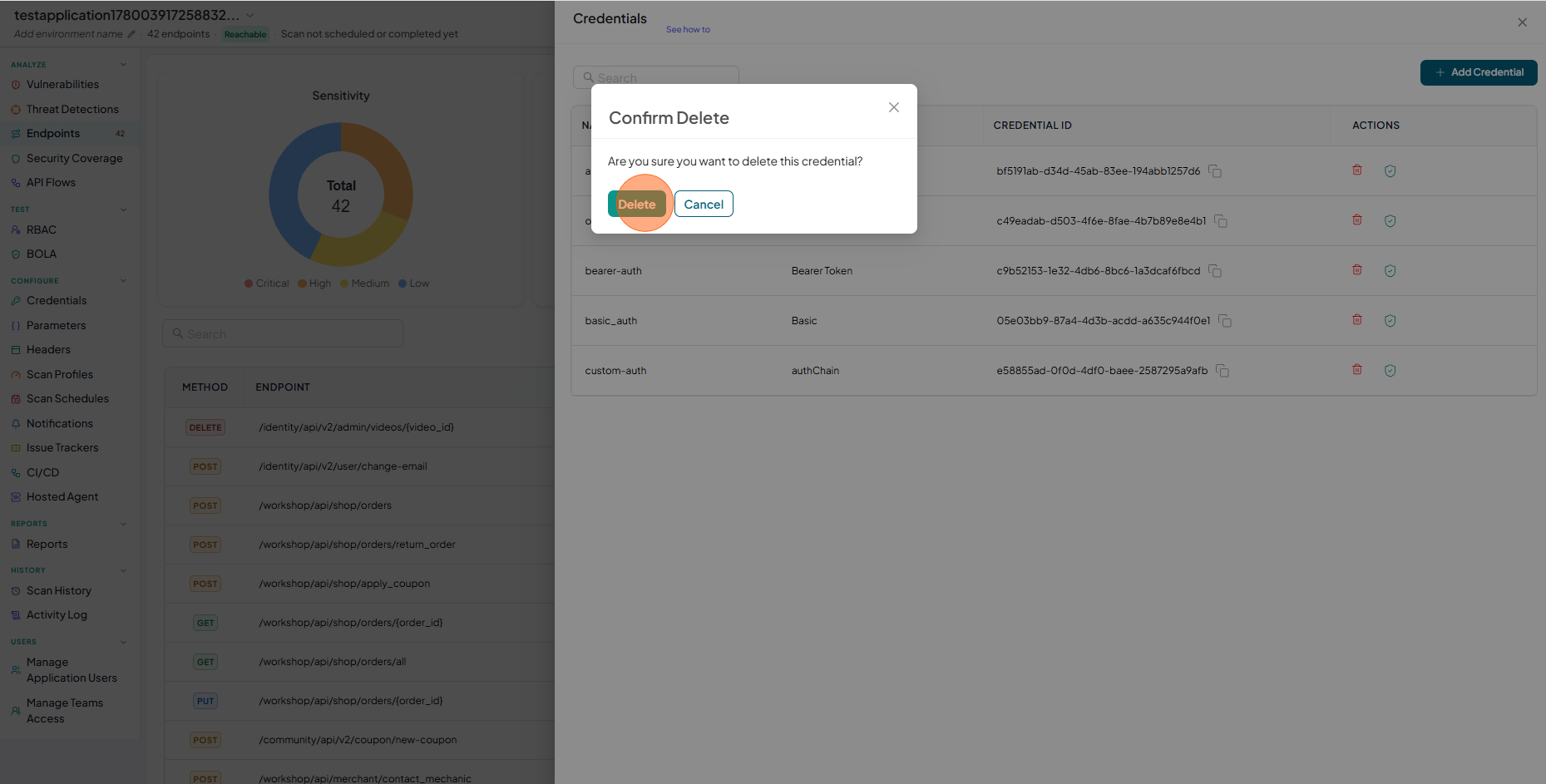Open Hosted Agent page

point(62,496)
